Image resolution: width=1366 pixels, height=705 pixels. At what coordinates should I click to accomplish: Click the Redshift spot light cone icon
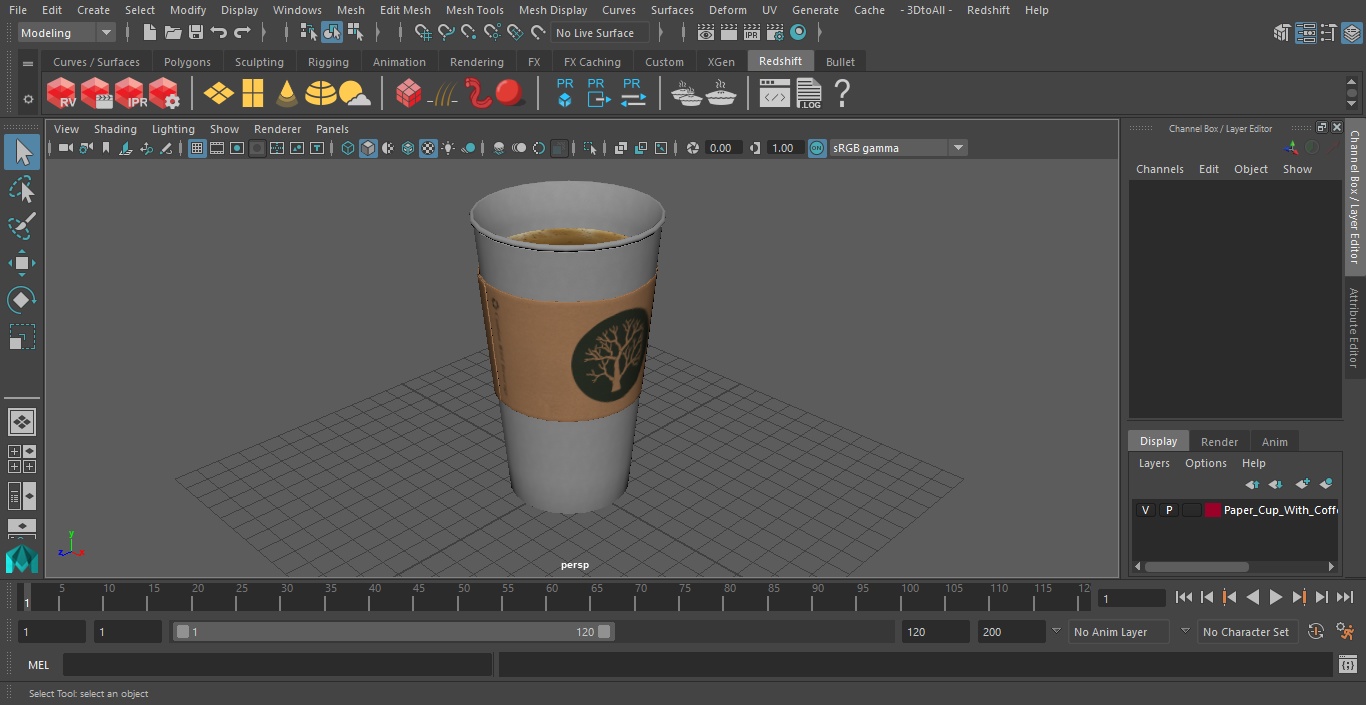pos(287,94)
